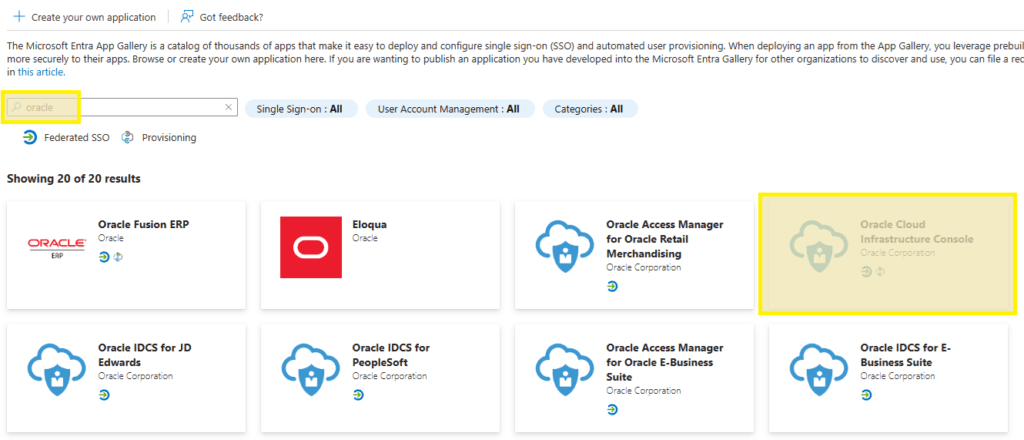This screenshot has width=1024, height=440.
Task: Open Oracle IDCS for E-Business Suite title
Action: (906, 354)
